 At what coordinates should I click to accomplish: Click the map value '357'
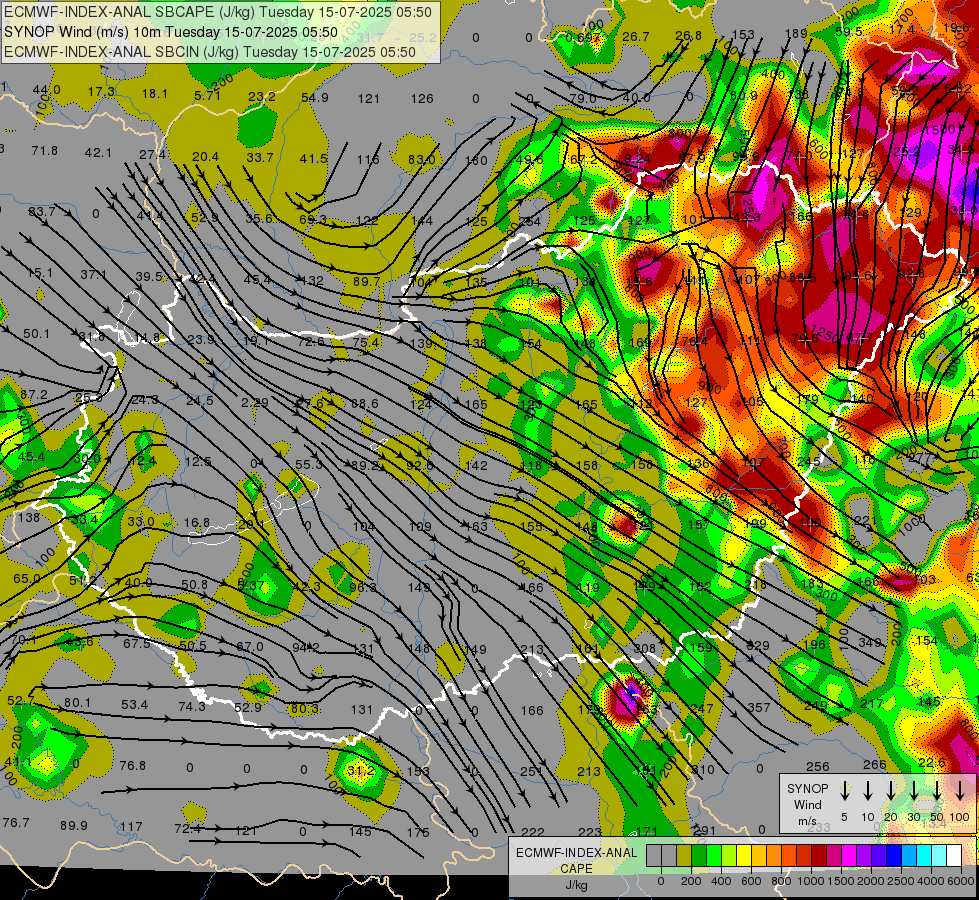tap(759, 707)
